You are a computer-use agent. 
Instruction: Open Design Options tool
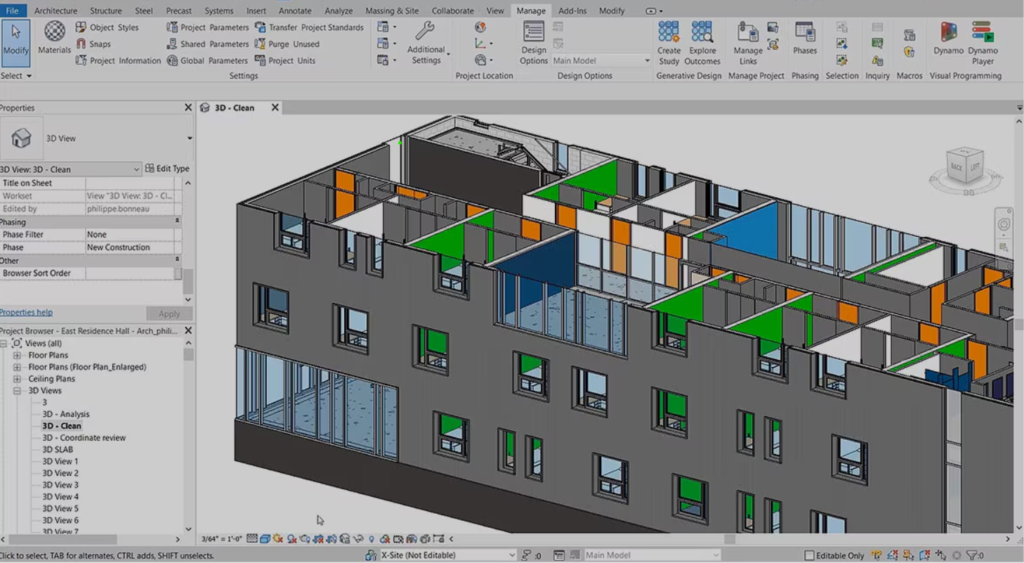(534, 38)
